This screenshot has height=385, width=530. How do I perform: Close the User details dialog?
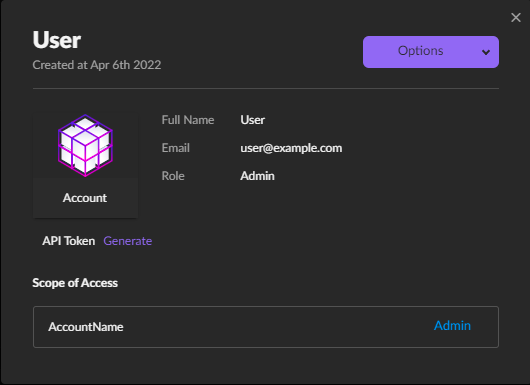[x=516, y=17]
